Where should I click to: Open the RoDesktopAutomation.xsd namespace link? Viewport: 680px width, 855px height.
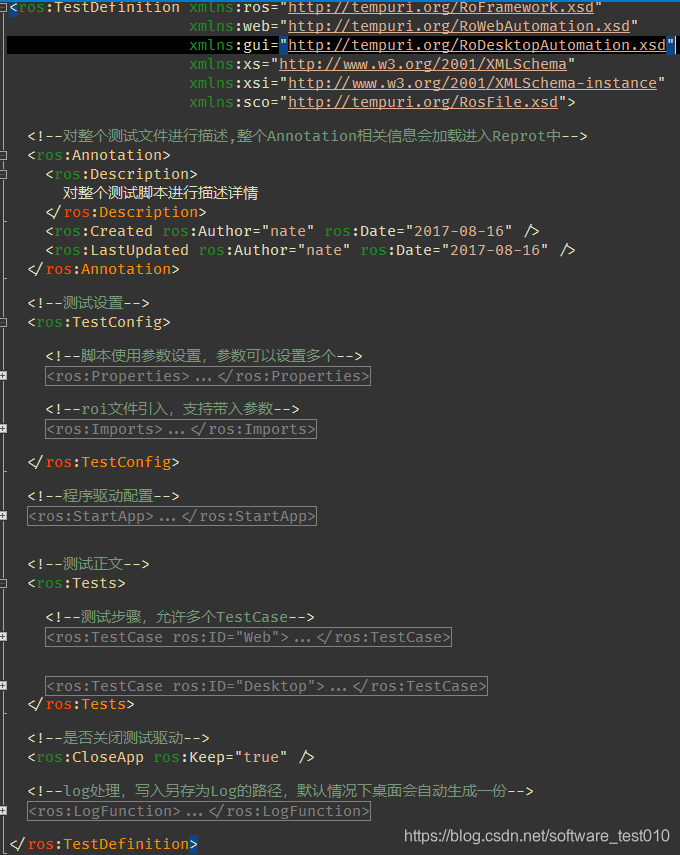point(477,45)
